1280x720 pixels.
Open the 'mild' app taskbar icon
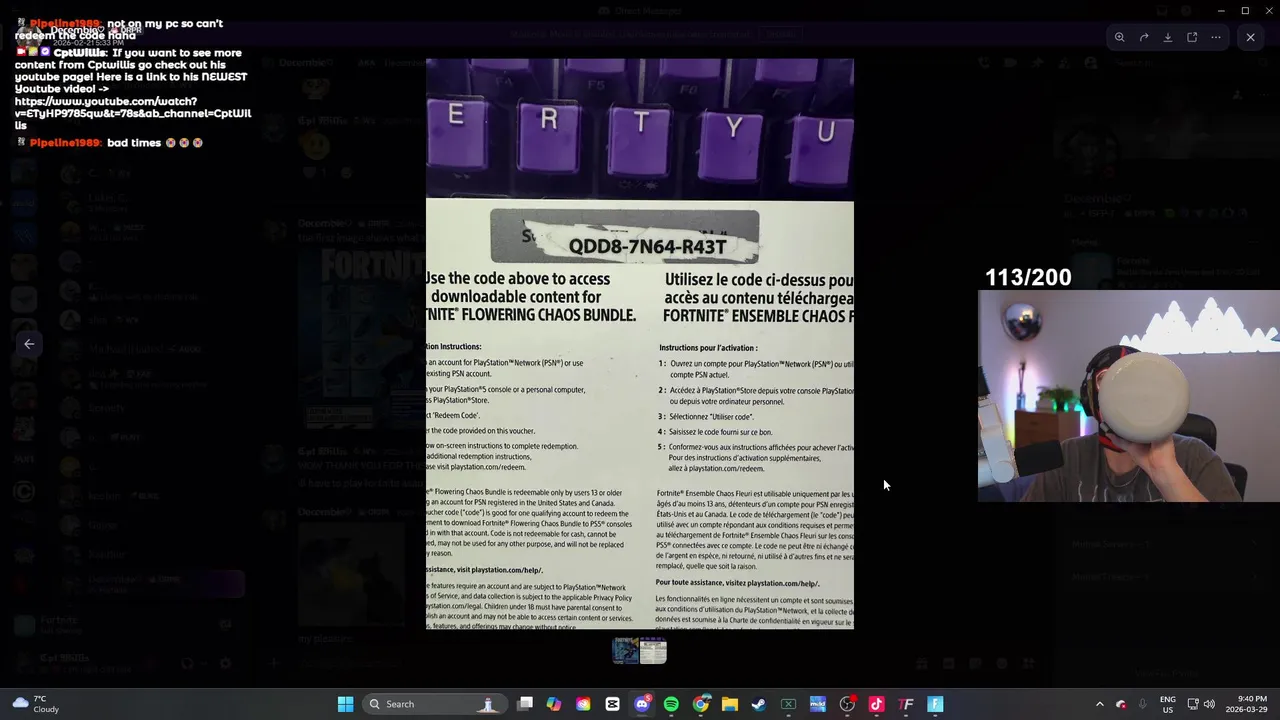(818, 704)
